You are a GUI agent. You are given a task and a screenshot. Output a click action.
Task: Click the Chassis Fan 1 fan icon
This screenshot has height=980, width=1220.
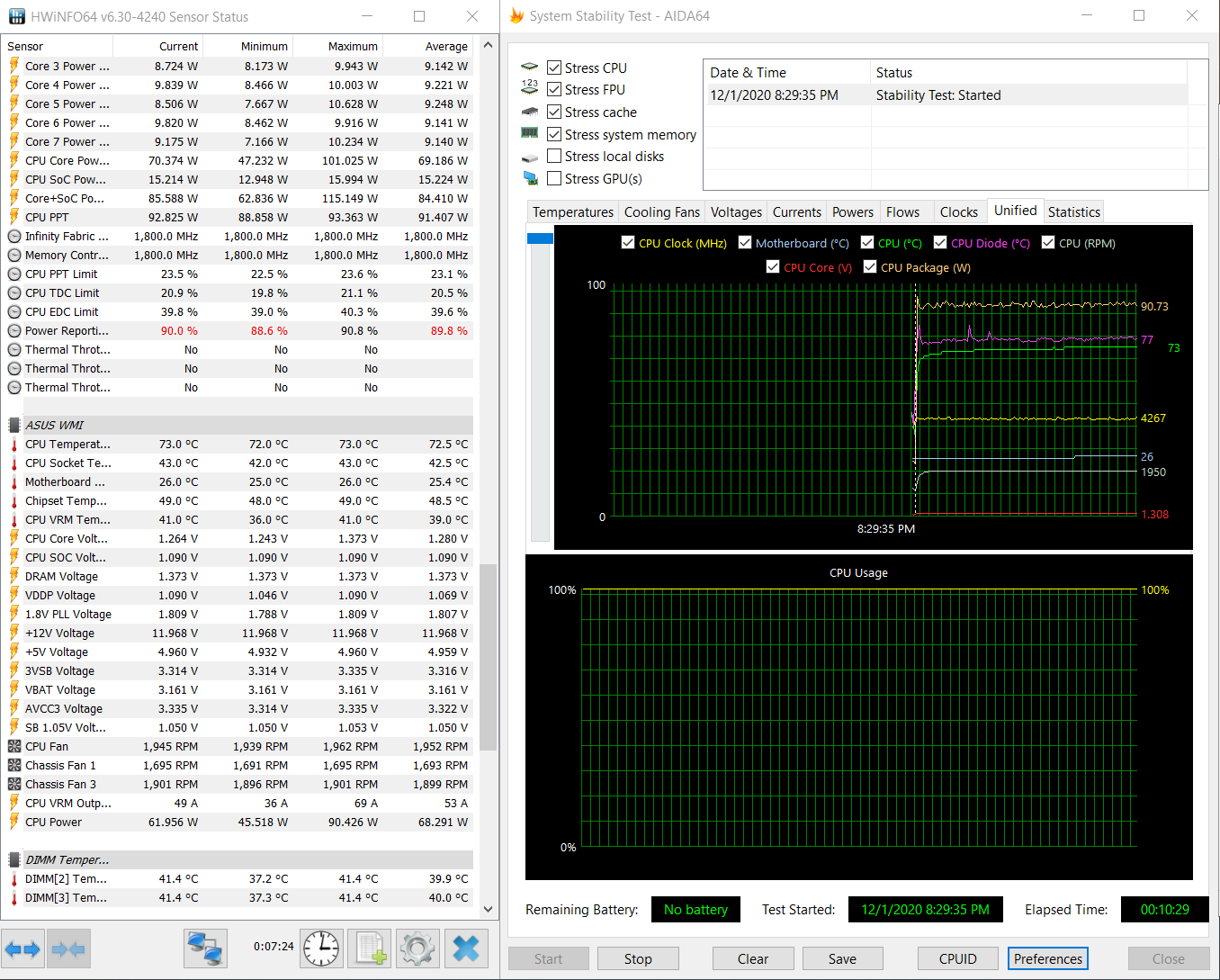(13, 765)
